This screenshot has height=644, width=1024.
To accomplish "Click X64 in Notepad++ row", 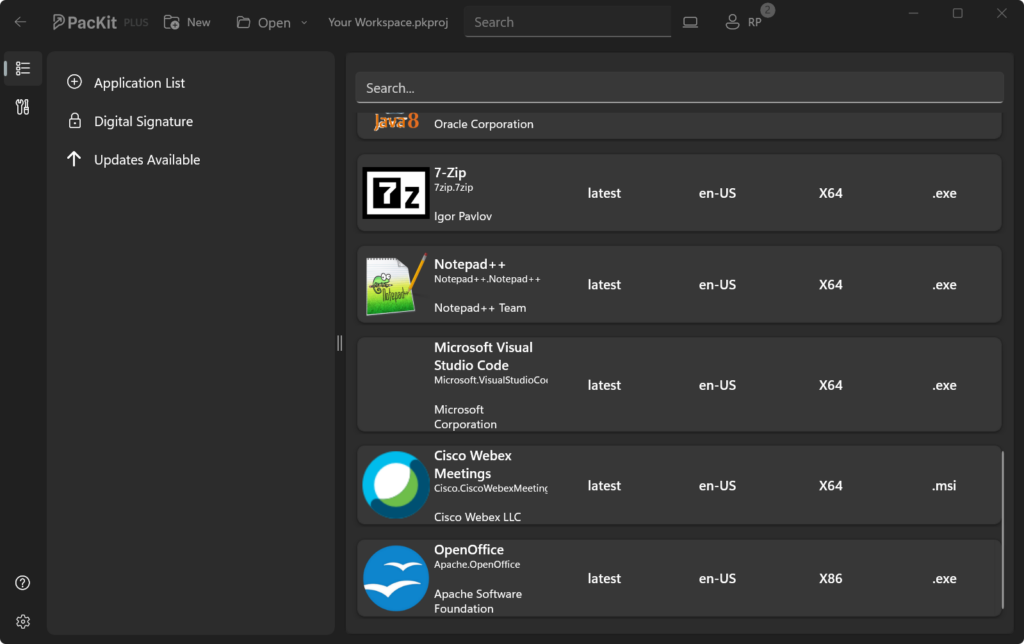I will click(831, 285).
